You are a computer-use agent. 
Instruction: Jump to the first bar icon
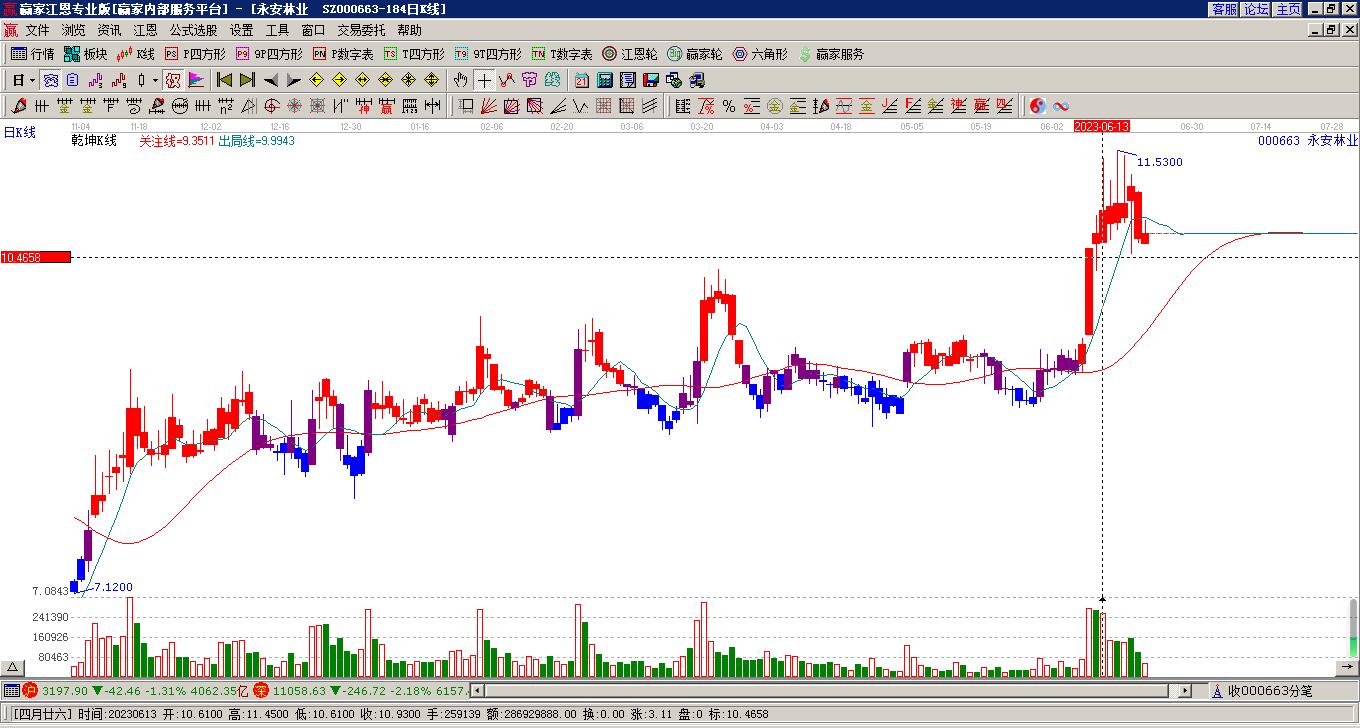(x=224, y=80)
